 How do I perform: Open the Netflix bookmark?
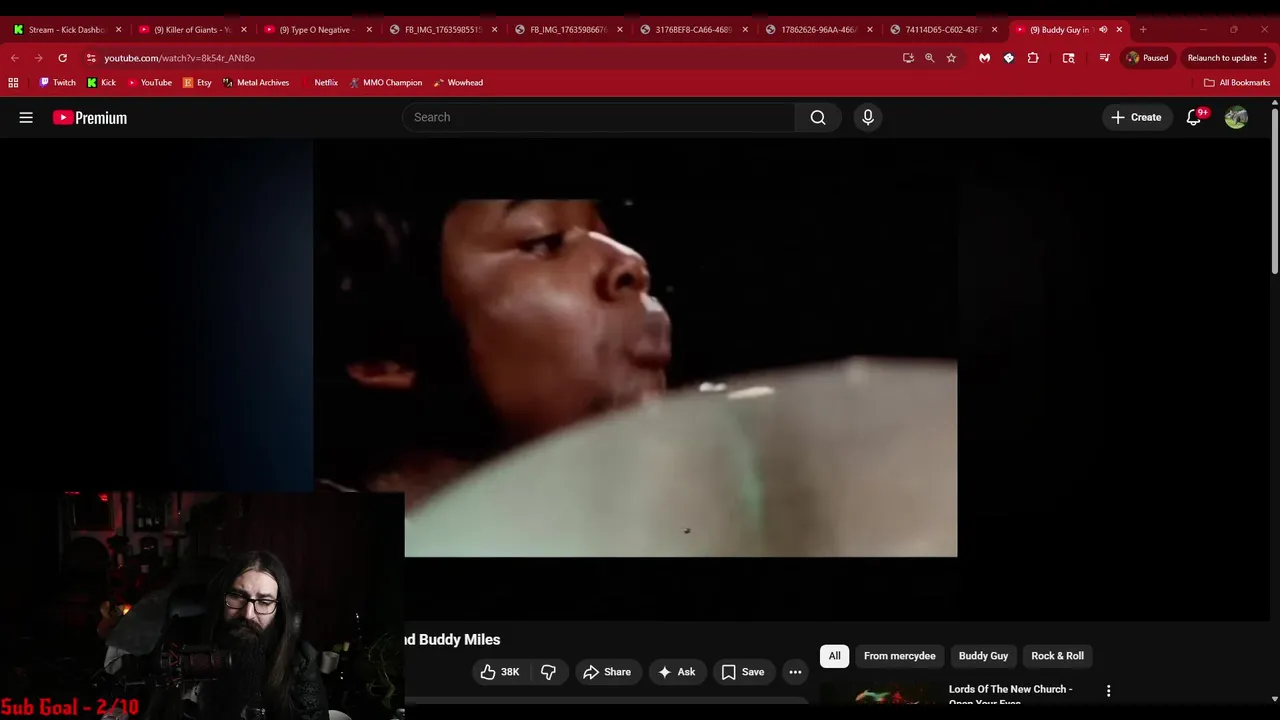pyautogui.click(x=320, y=83)
